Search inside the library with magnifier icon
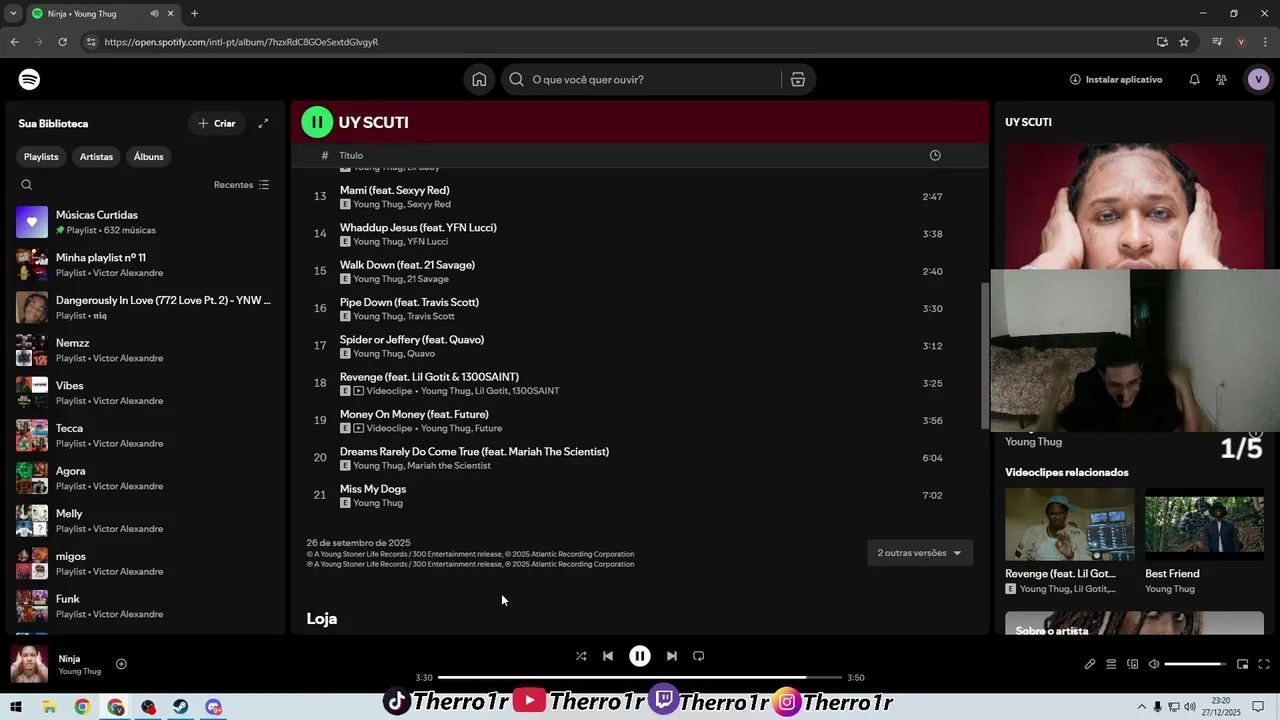Image resolution: width=1280 pixels, height=720 pixels. [x=27, y=185]
